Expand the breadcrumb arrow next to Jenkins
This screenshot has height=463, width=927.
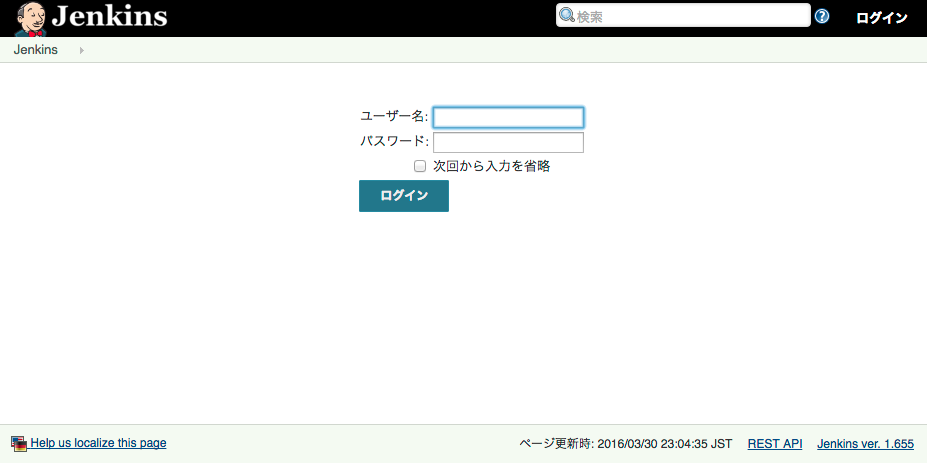coord(82,51)
